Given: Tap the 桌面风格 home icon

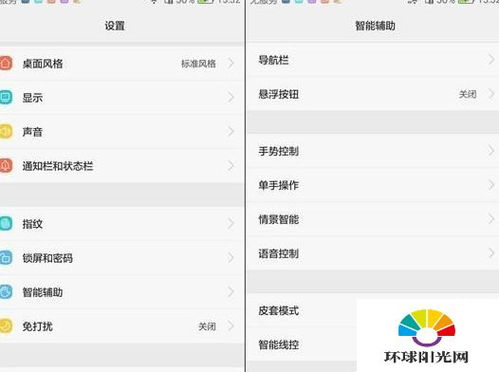Looking at the screenshot, I should click(6, 63).
